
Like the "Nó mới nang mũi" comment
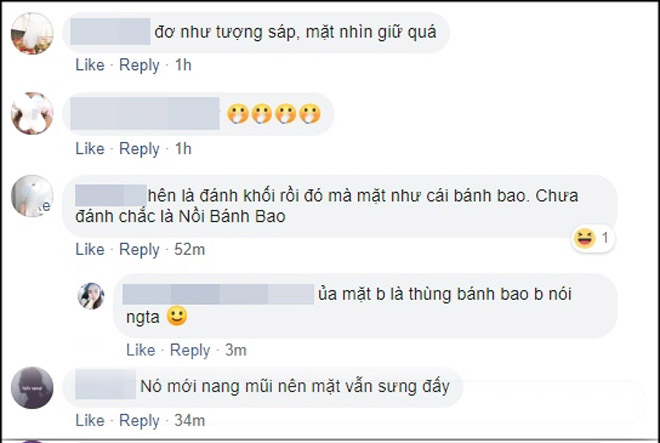coord(89,419)
